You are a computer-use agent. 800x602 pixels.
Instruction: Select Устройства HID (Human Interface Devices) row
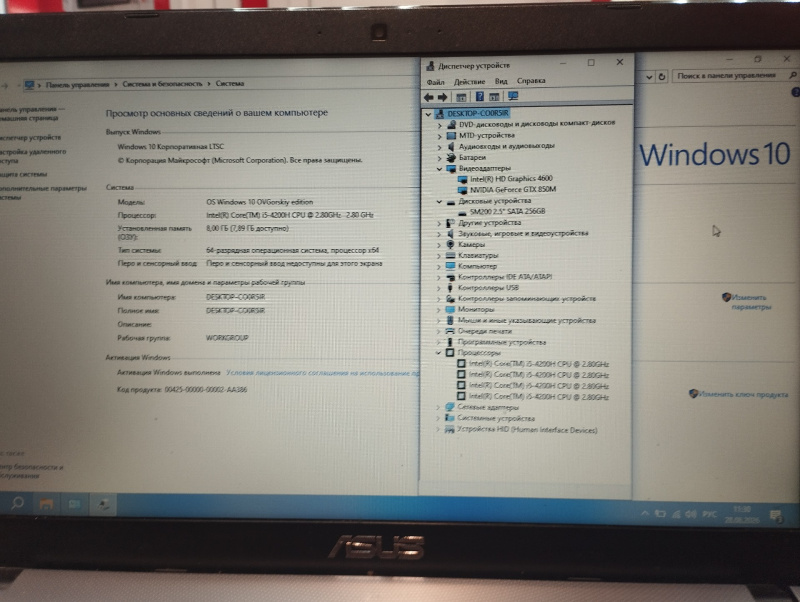[527, 430]
